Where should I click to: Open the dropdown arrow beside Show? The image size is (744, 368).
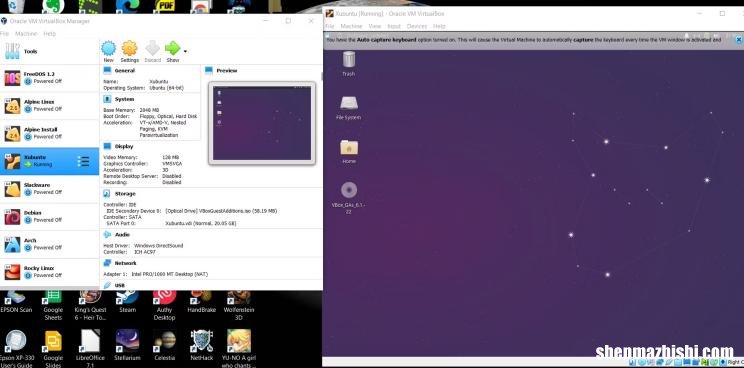tap(185, 51)
